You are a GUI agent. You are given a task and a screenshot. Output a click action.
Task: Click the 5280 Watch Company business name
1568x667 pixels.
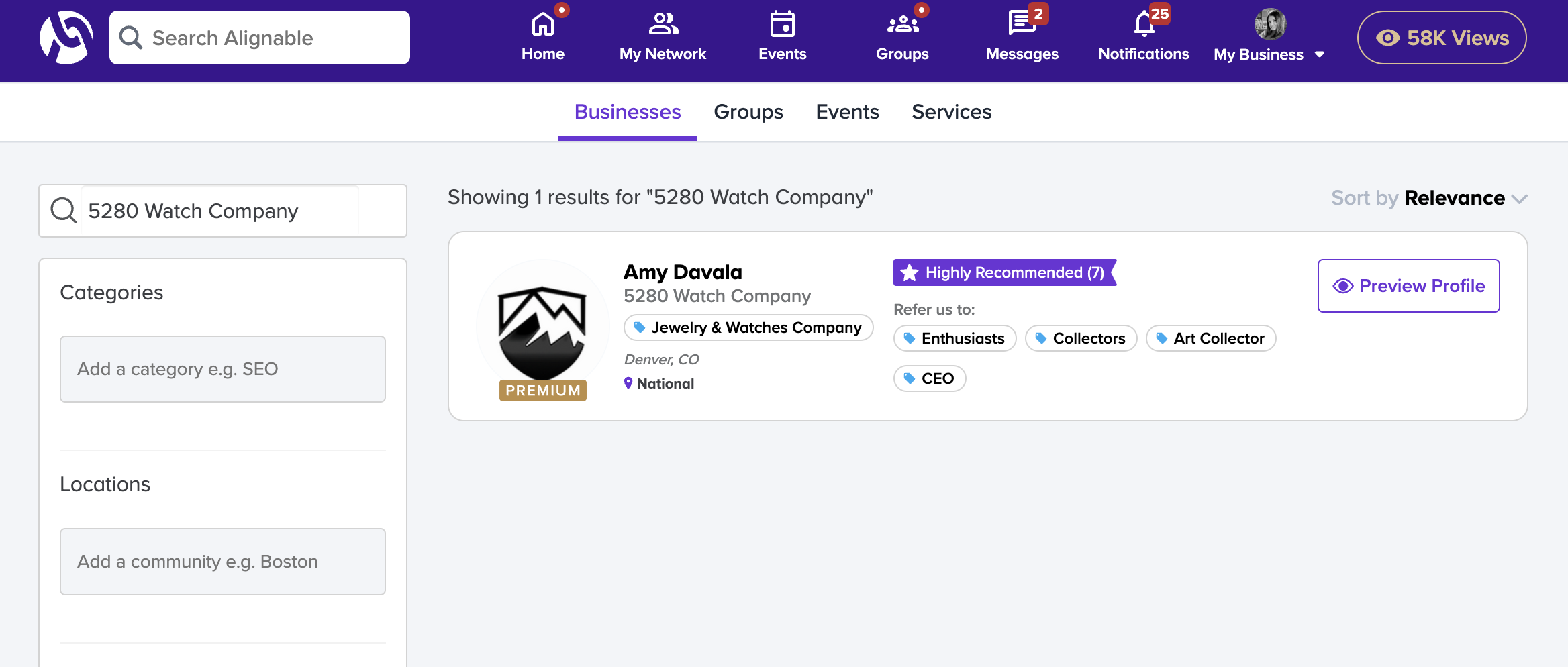[x=717, y=296]
